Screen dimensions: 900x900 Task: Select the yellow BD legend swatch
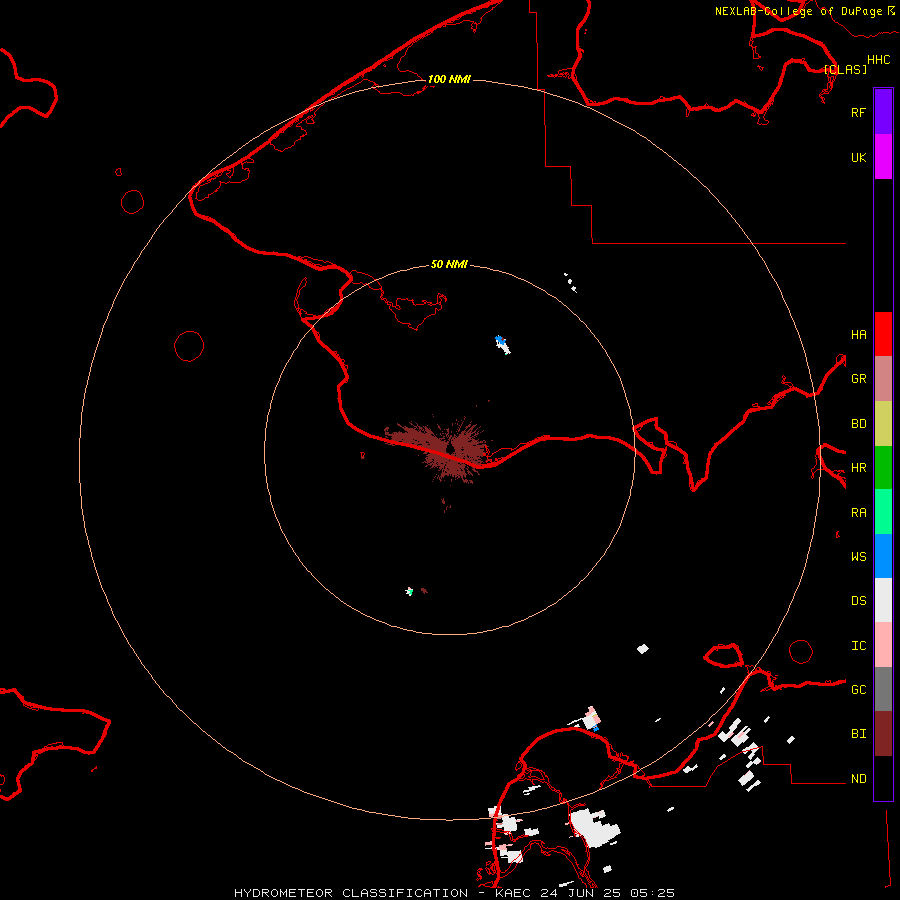coord(883,423)
